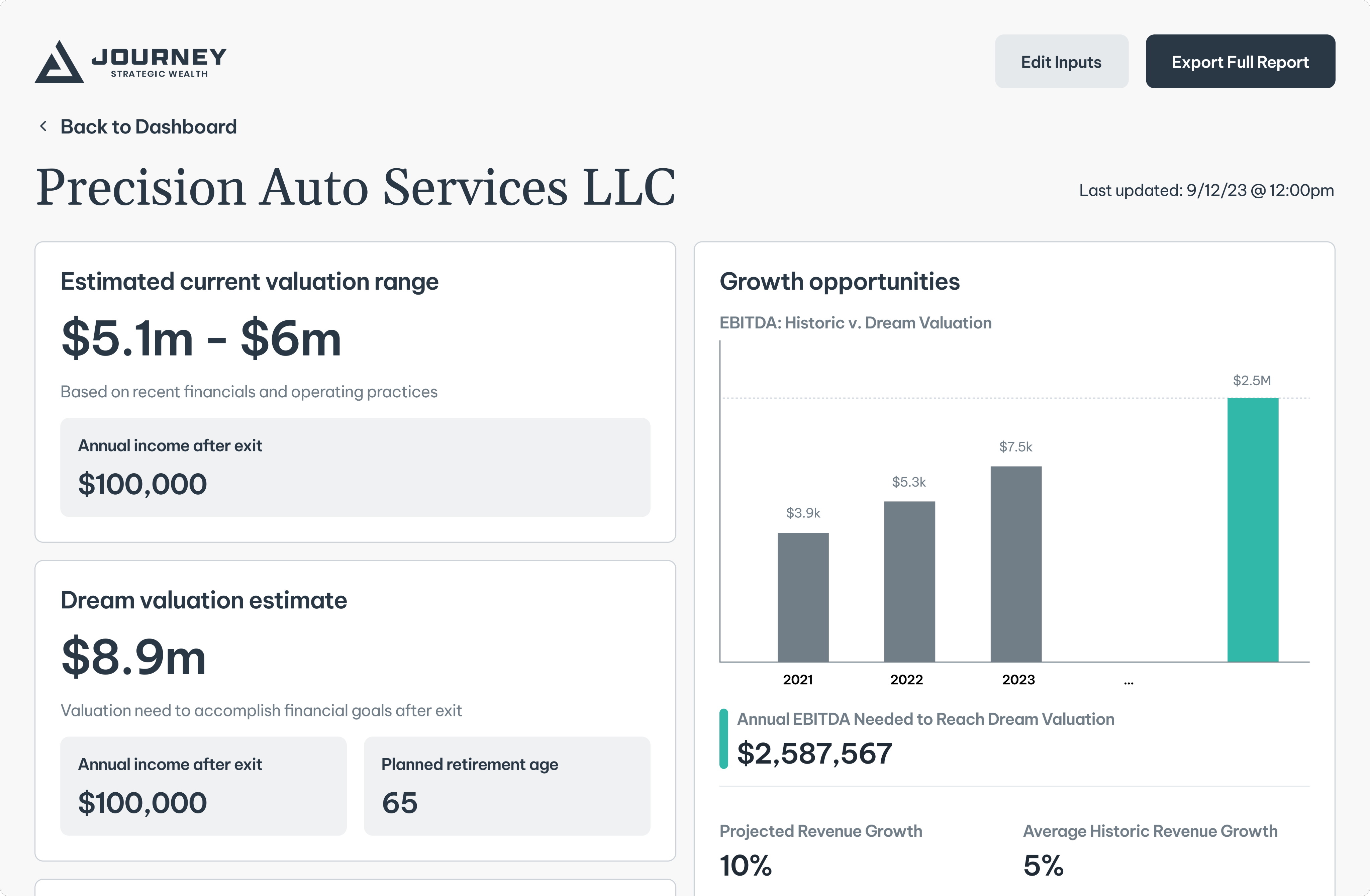Viewport: 1370px width, 896px height.
Task: Click the $2,587,567 EBITDA value
Action: pos(814,753)
